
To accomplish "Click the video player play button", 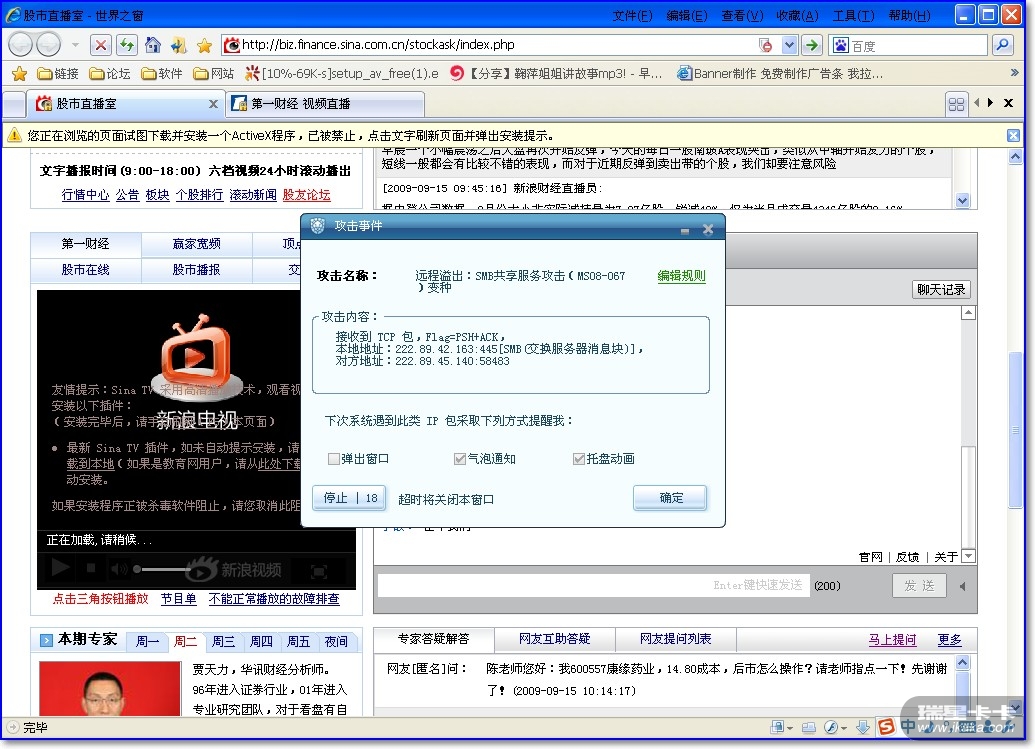I will [x=60, y=568].
